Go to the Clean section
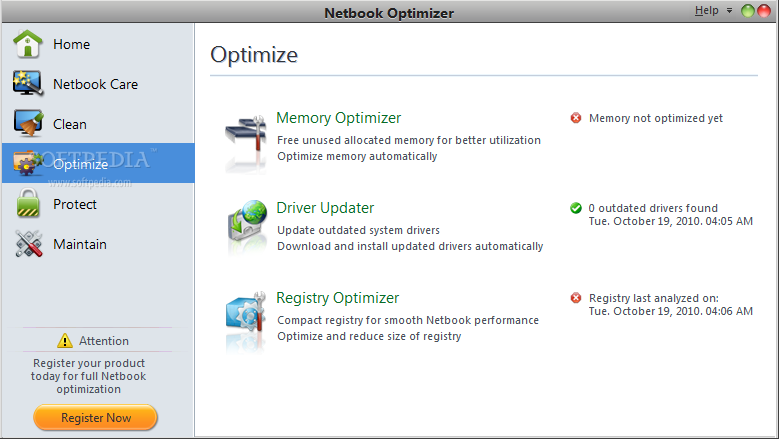 point(70,124)
